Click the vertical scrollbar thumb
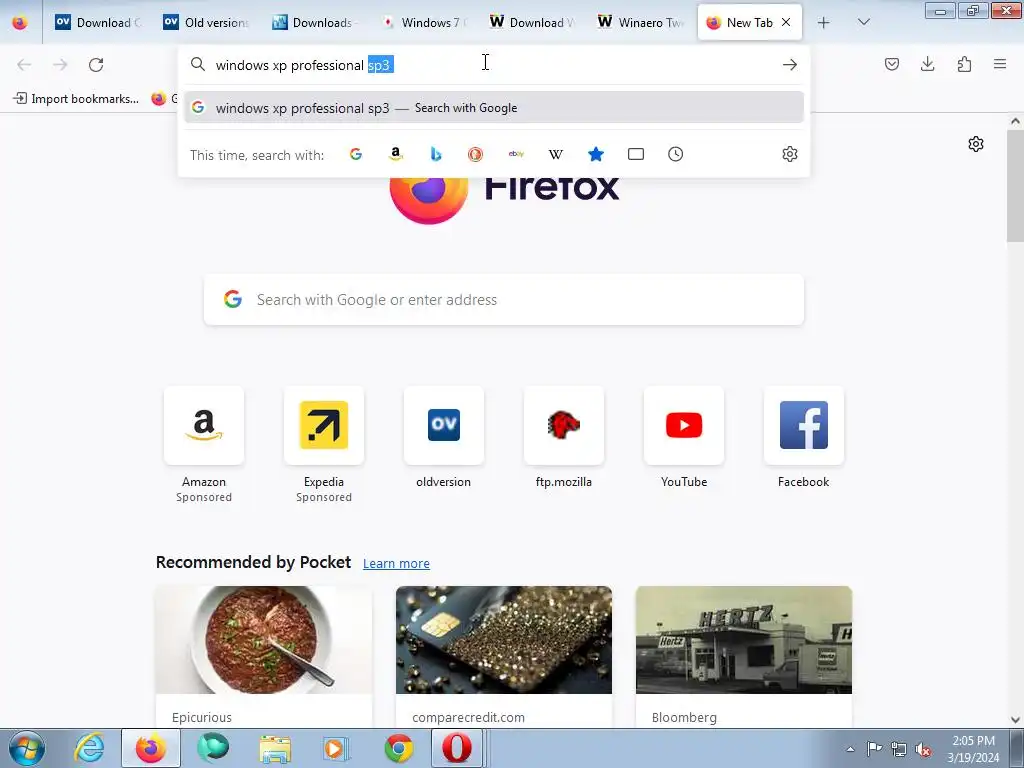This screenshot has height=768, width=1024. (x=1015, y=186)
